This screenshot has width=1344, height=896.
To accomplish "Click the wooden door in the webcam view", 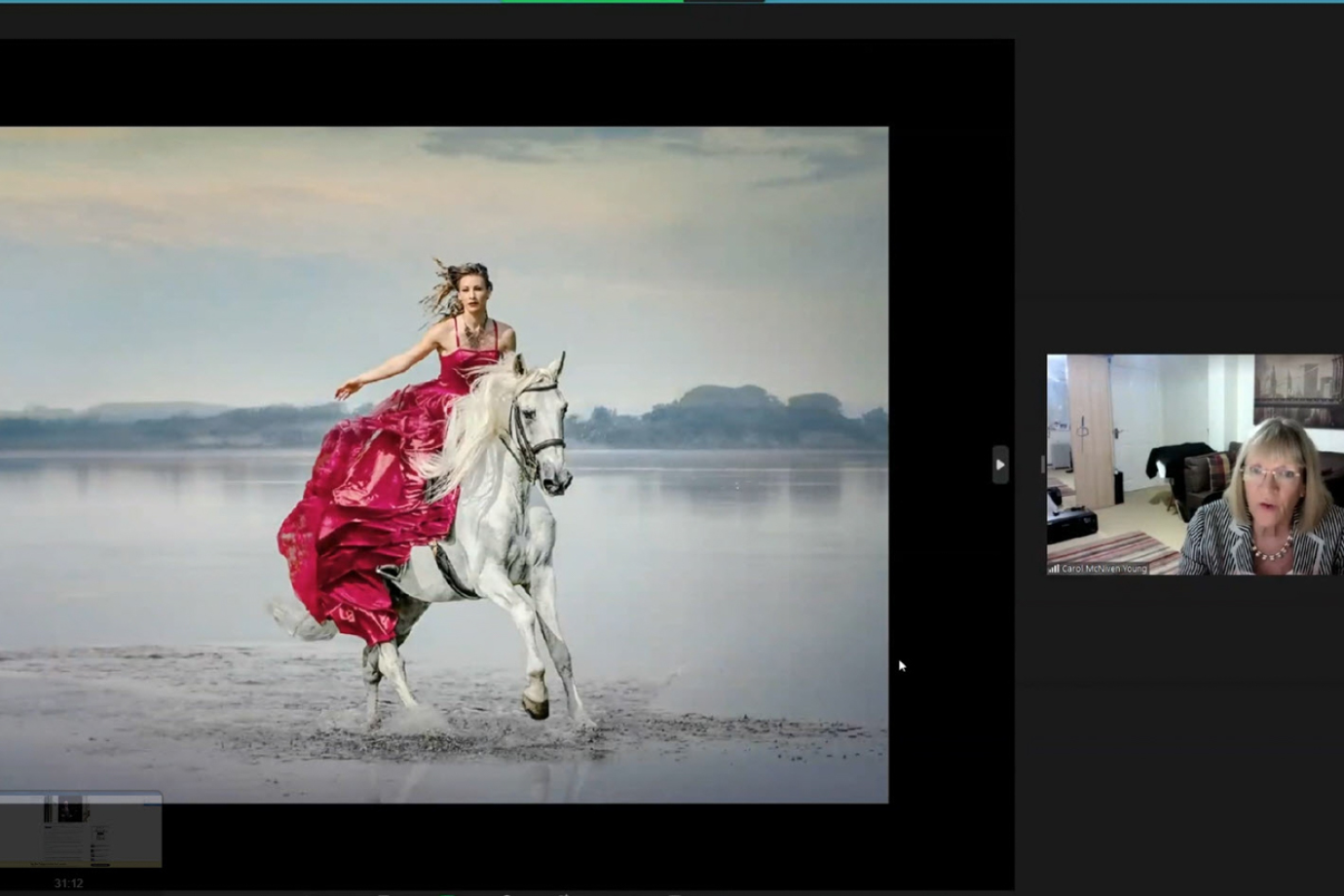I will (x=1090, y=429).
